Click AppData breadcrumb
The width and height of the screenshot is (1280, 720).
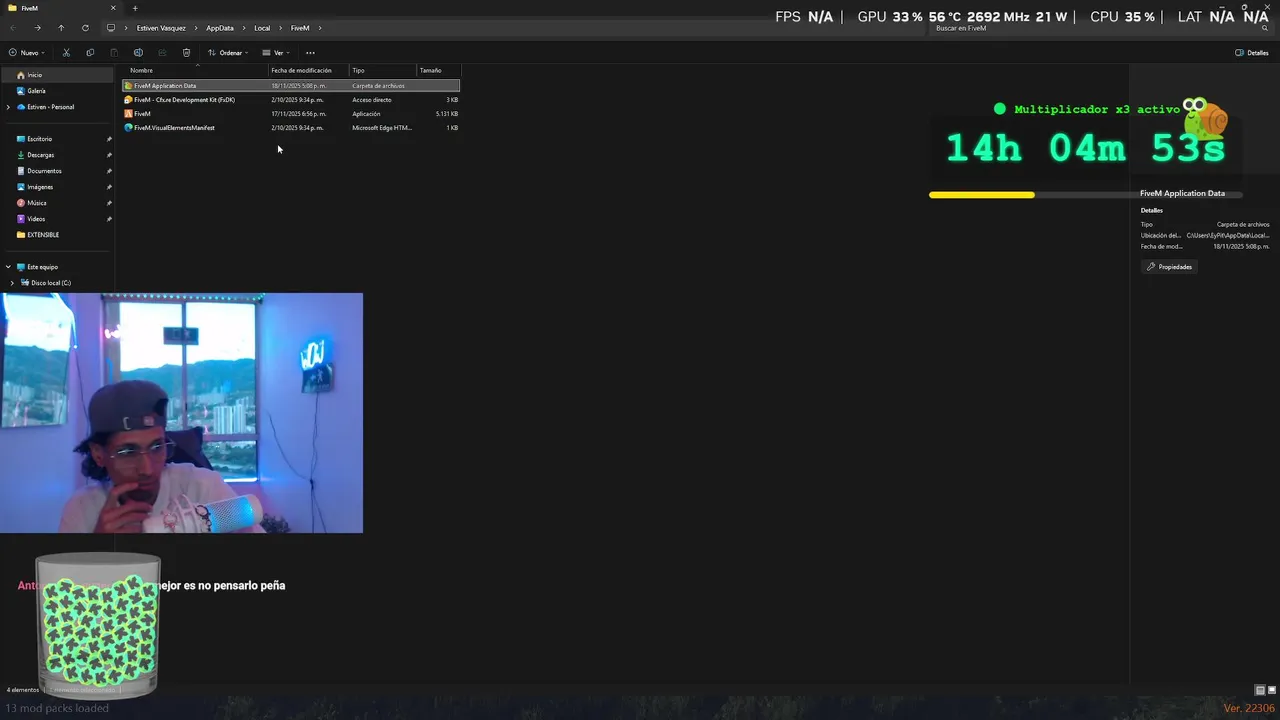pos(220,28)
